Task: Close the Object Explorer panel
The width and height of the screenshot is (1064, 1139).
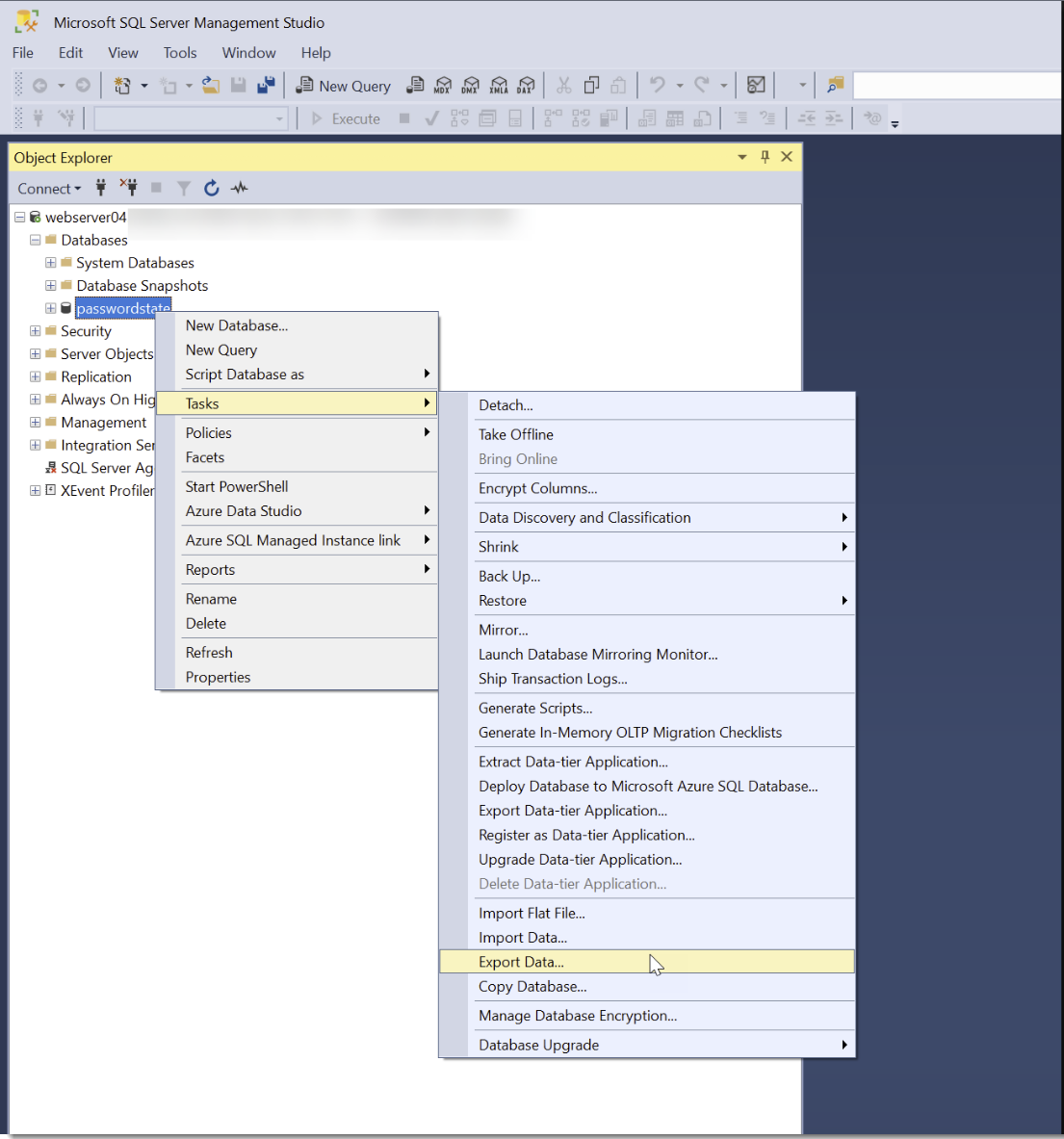Action: 787,157
